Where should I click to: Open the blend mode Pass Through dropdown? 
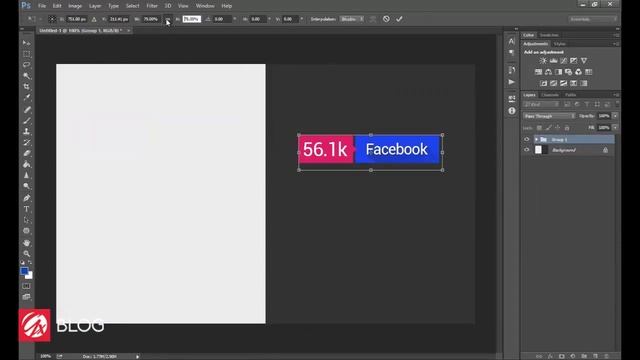click(x=549, y=116)
